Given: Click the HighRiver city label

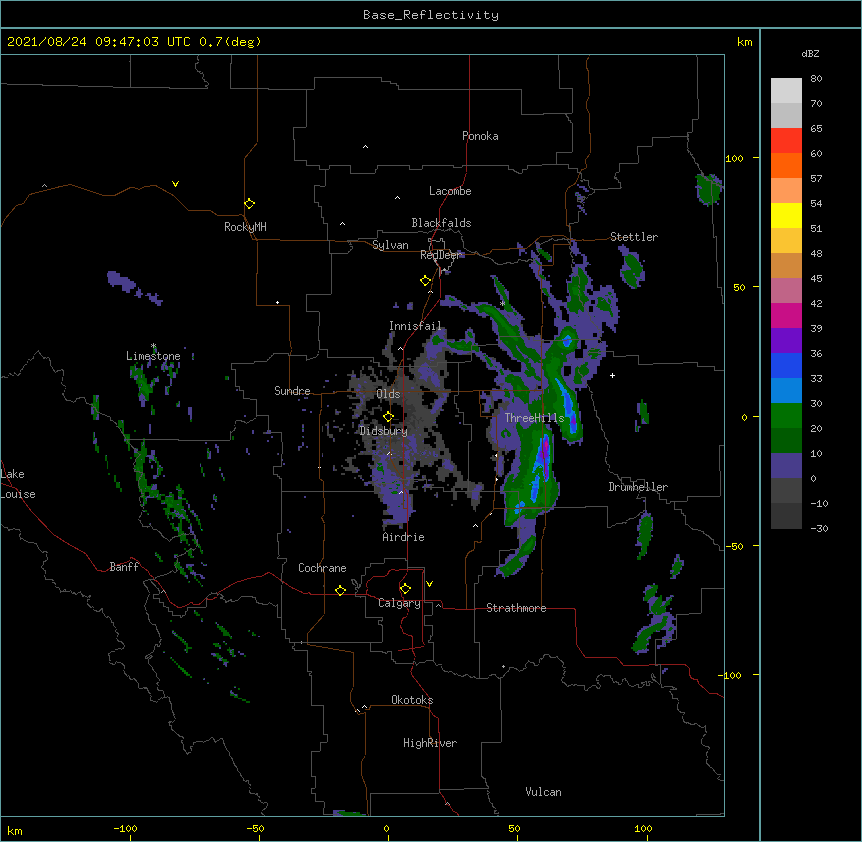Looking at the screenshot, I should click(x=430, y=743).
